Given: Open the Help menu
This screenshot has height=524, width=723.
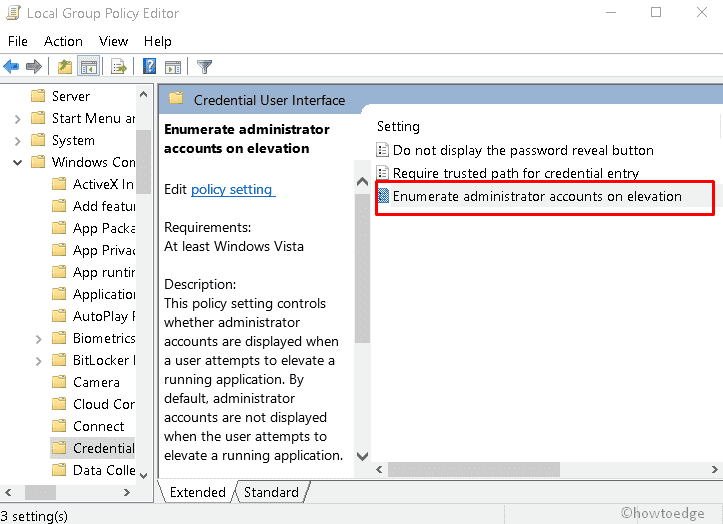Looking at the screenshot, I should [x=158, y=42].
